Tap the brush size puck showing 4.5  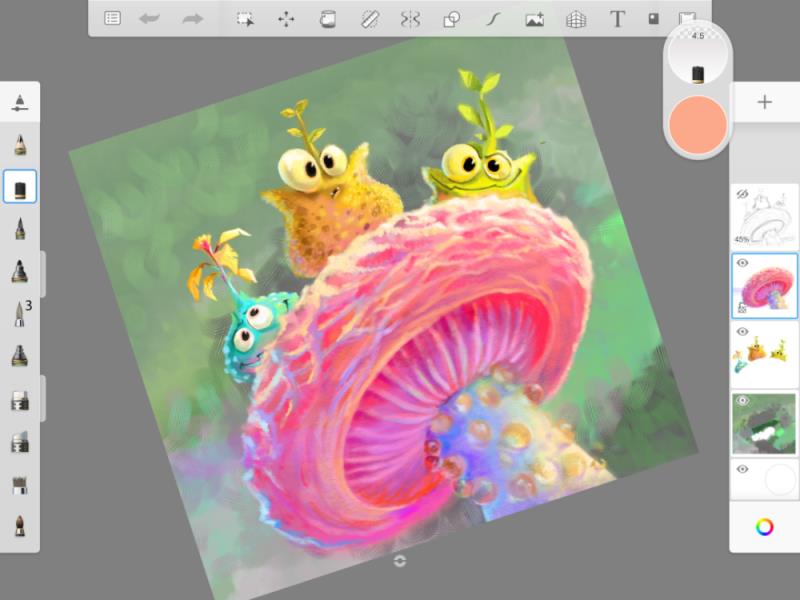point(697,55)
